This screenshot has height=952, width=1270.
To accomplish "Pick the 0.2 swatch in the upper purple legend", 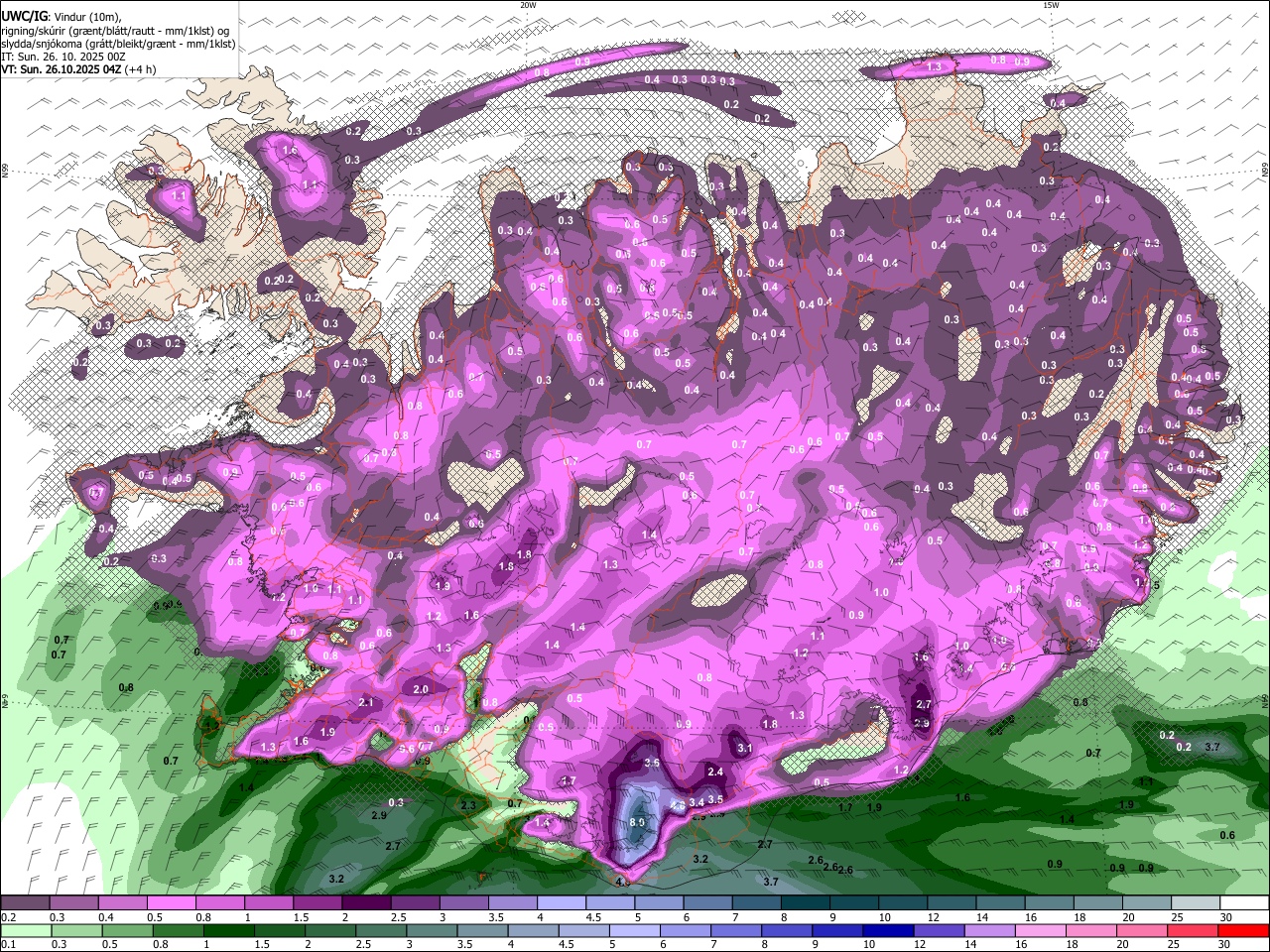I will (25, 903).
